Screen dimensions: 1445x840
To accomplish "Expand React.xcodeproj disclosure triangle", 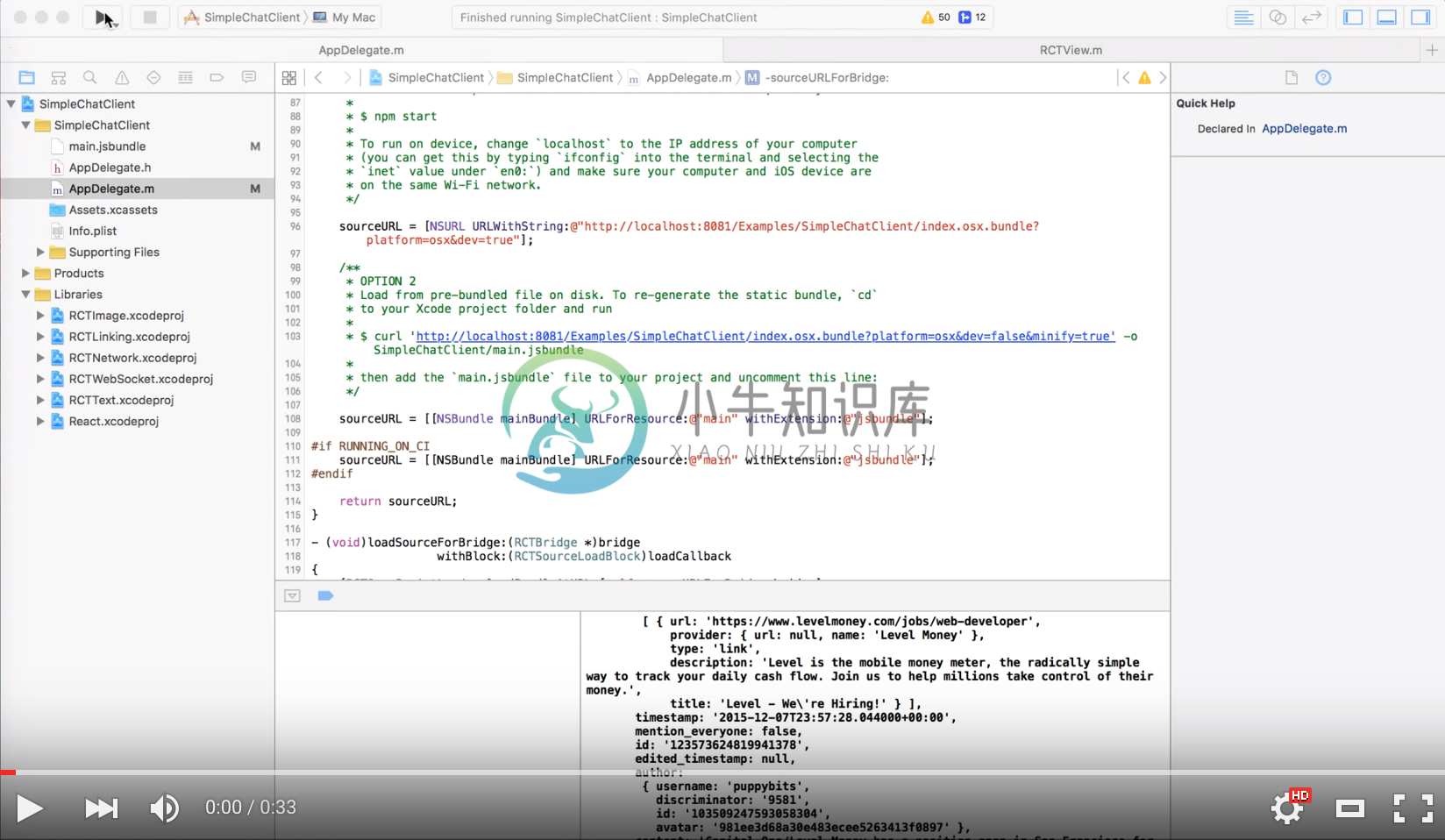I will click(x=40, y=421).
